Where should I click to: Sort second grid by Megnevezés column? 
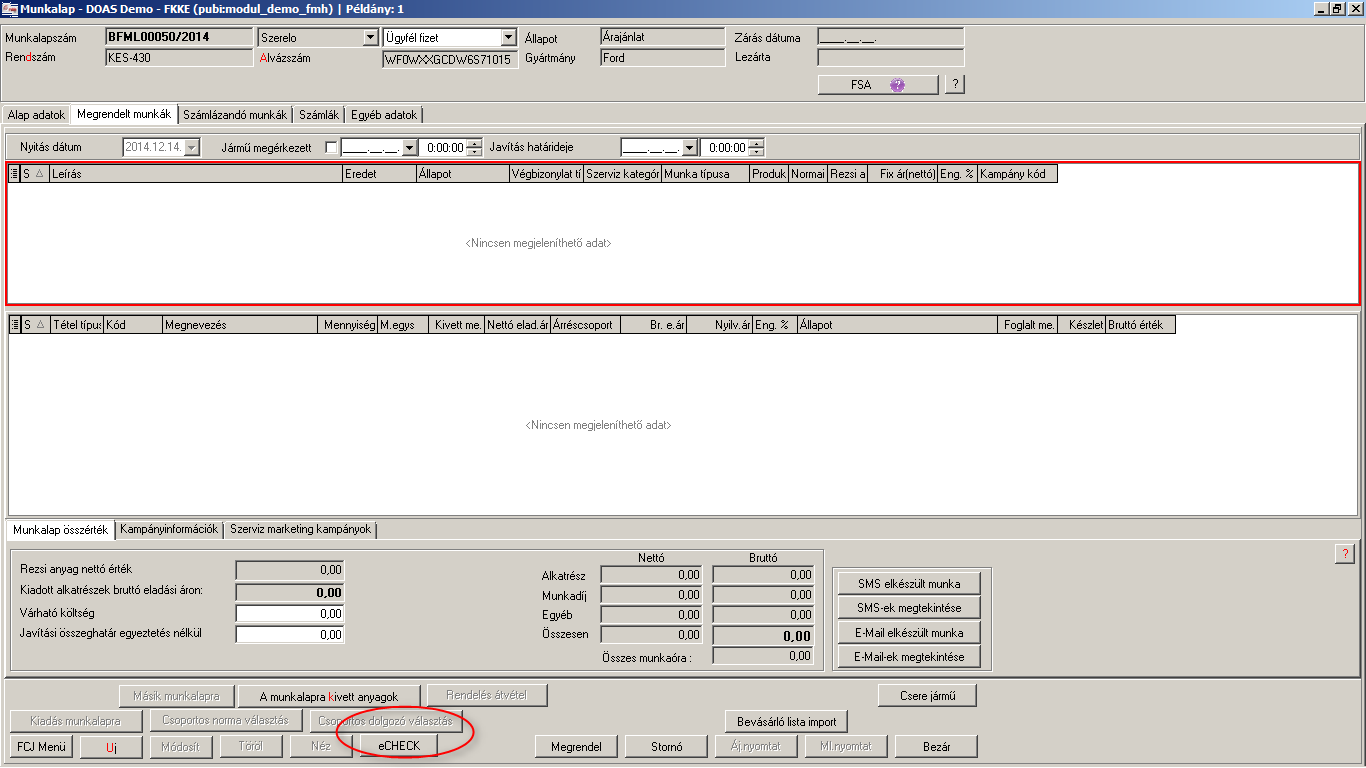point(241,325)
